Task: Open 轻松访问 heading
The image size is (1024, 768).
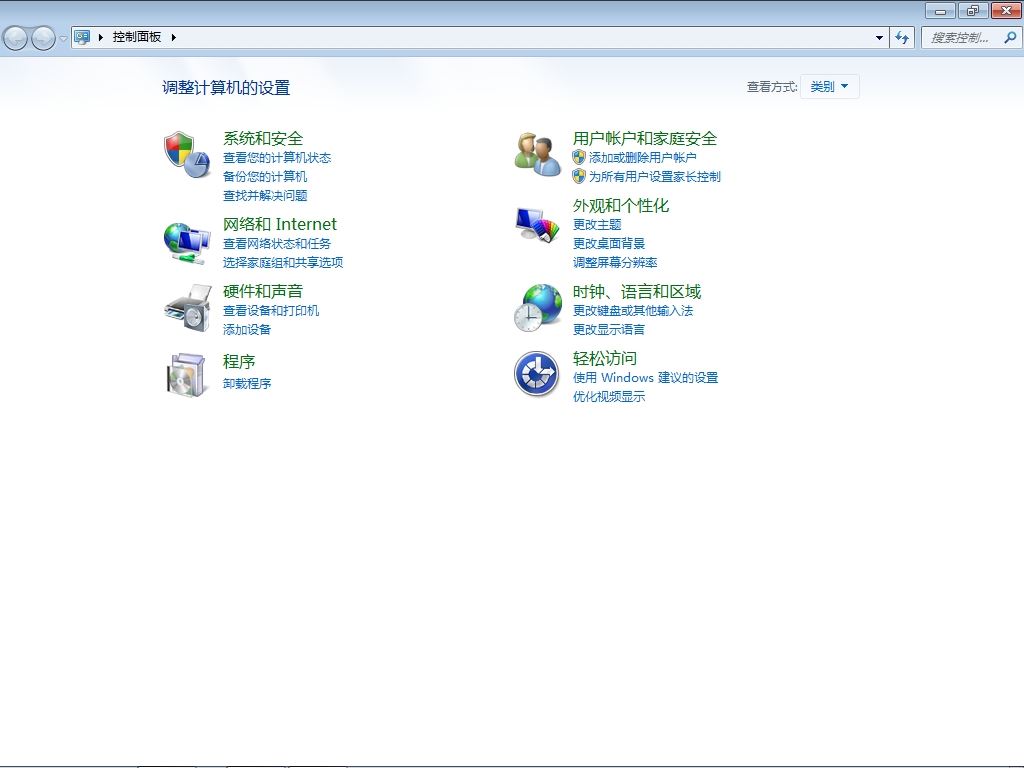Action: tap(605, 358)
